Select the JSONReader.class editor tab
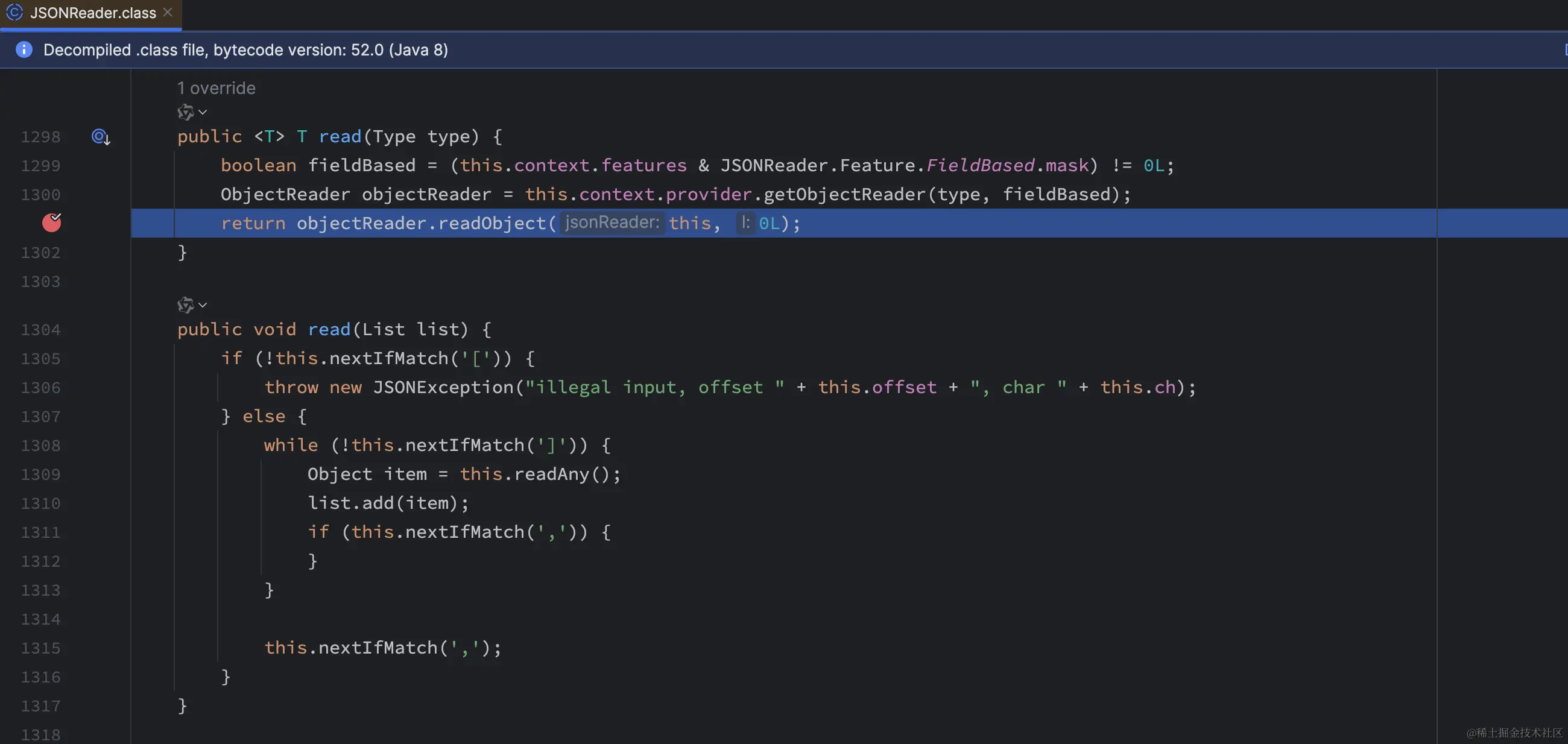The height and width of the screenshot is (744, 1568). coord(92,13)
